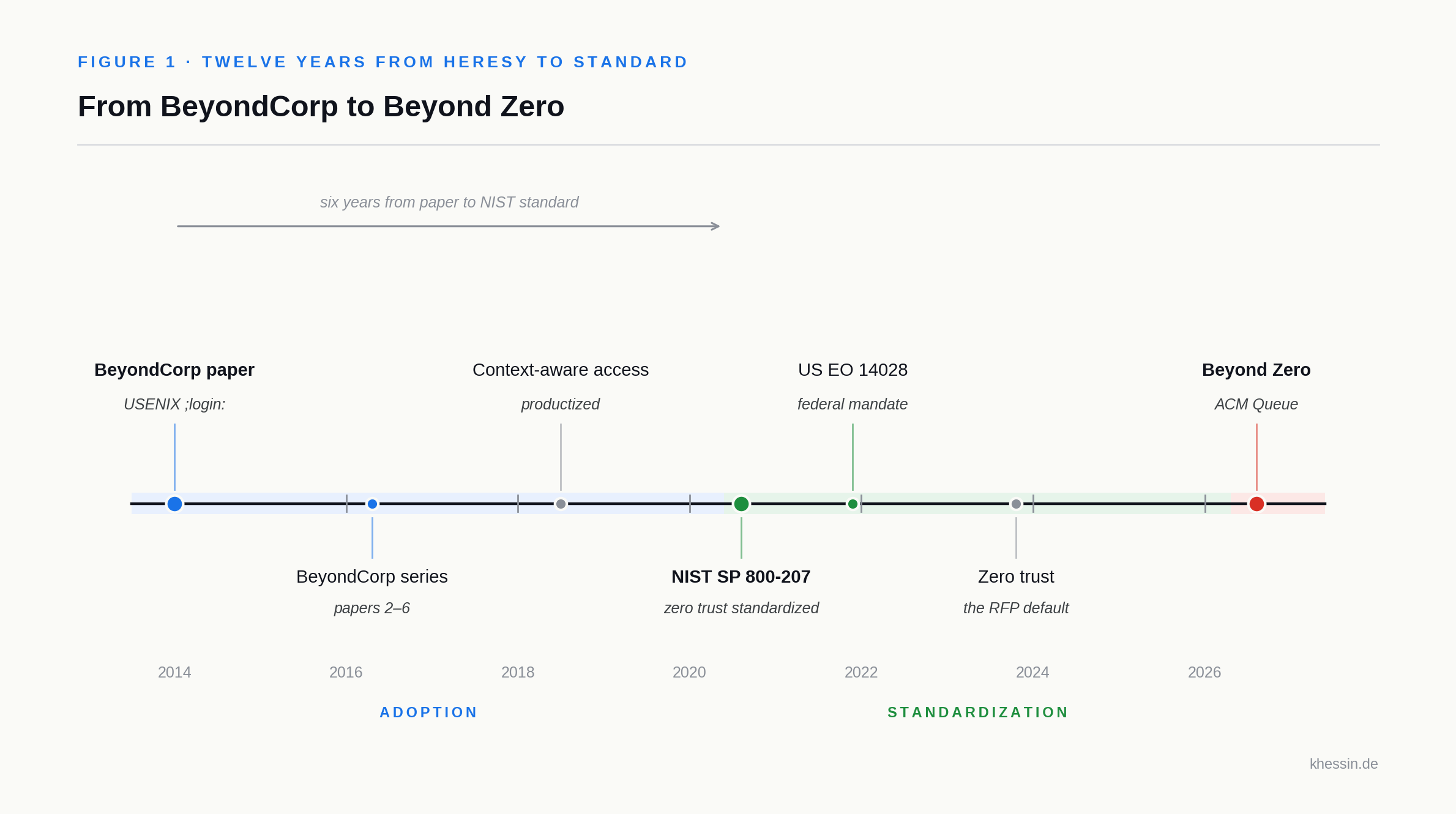Select the 'Context-aware access' label

click(561, 370)
